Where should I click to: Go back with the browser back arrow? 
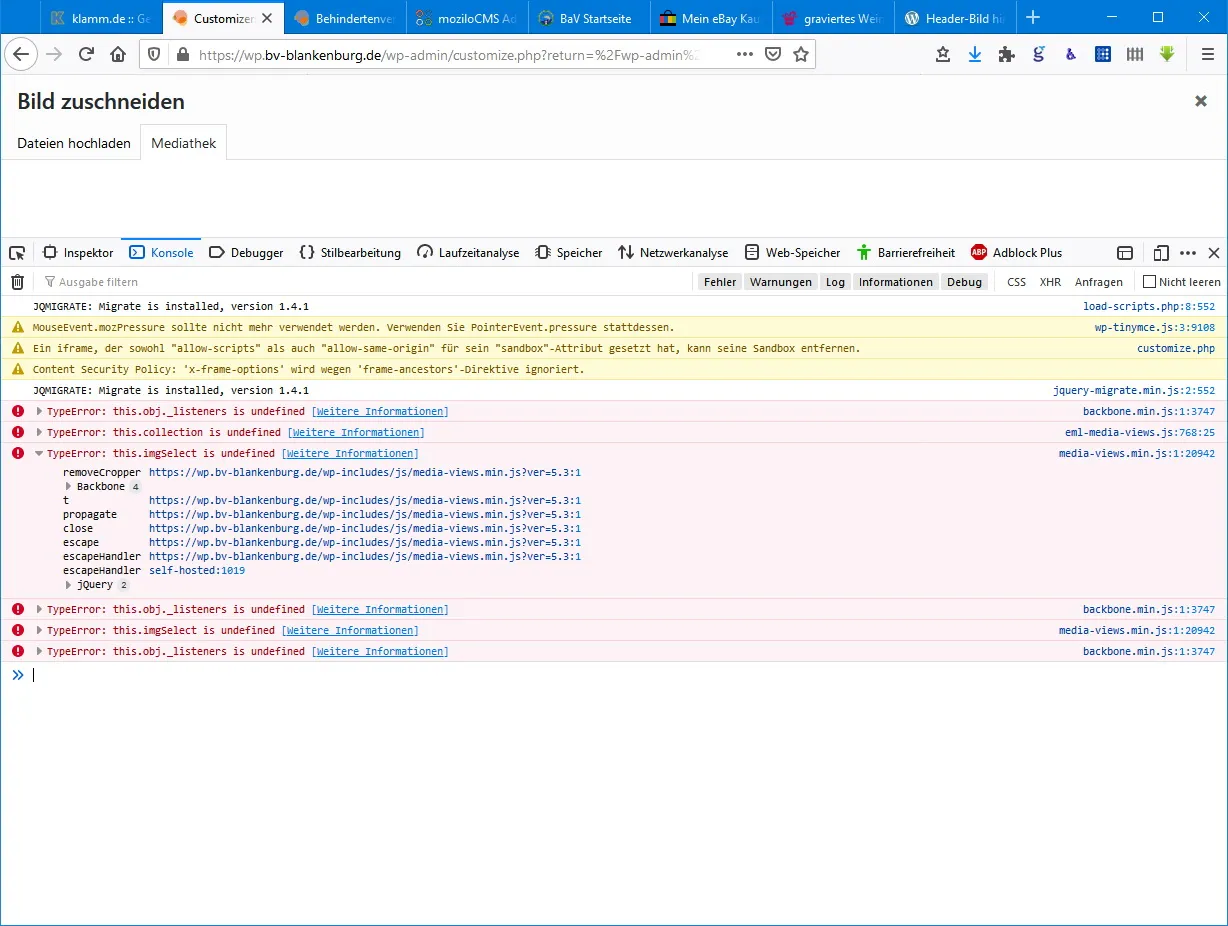point(21,55)
